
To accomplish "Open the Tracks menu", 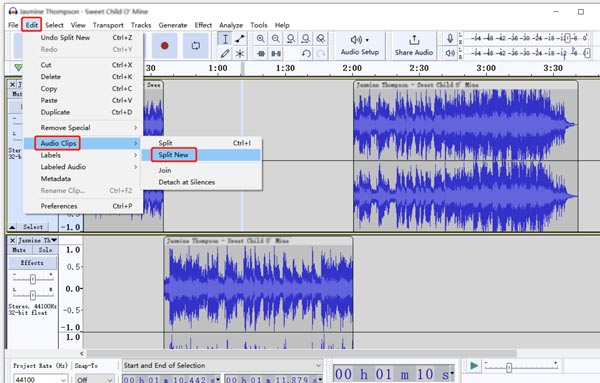I will pos(141,25).
